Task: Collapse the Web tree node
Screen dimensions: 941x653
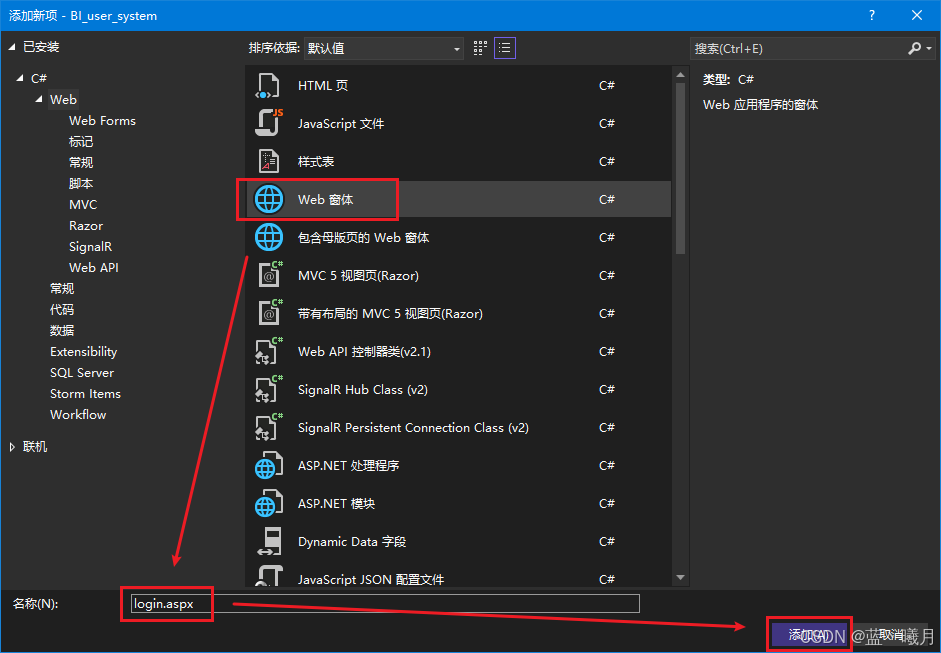Action: pyautogui.click(x=40, y=99)
